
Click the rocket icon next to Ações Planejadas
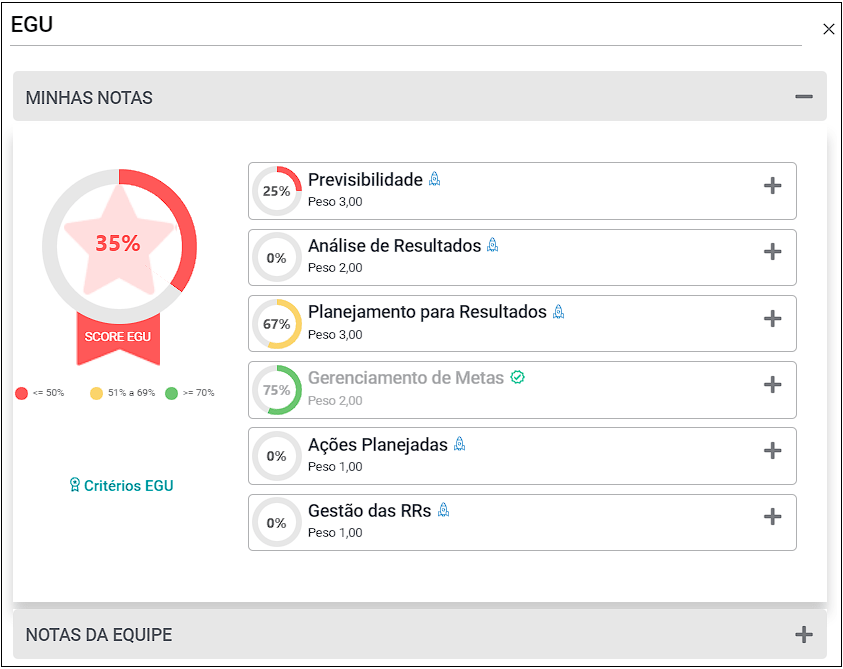(x=459, y=444)
